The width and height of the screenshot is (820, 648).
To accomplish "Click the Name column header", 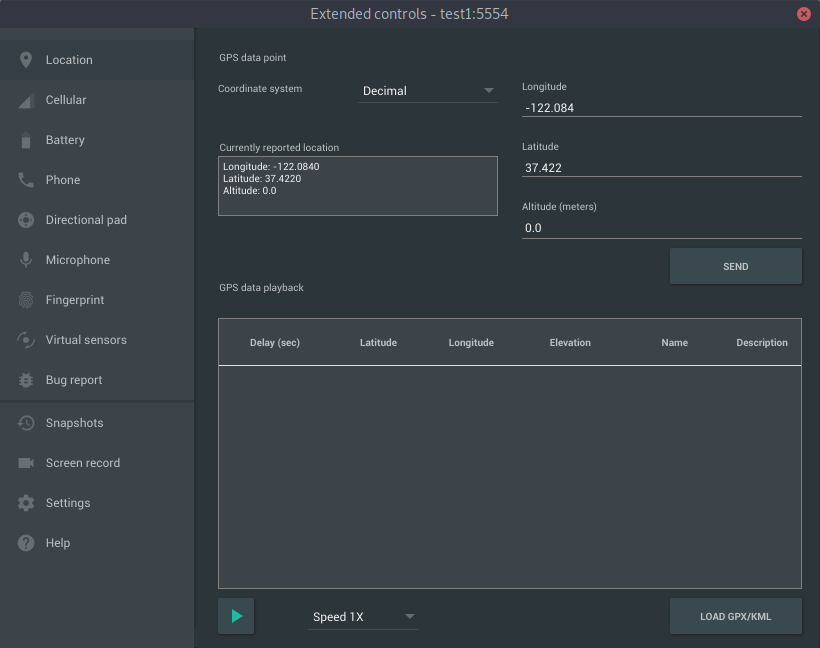I will [x=674, y=343].
